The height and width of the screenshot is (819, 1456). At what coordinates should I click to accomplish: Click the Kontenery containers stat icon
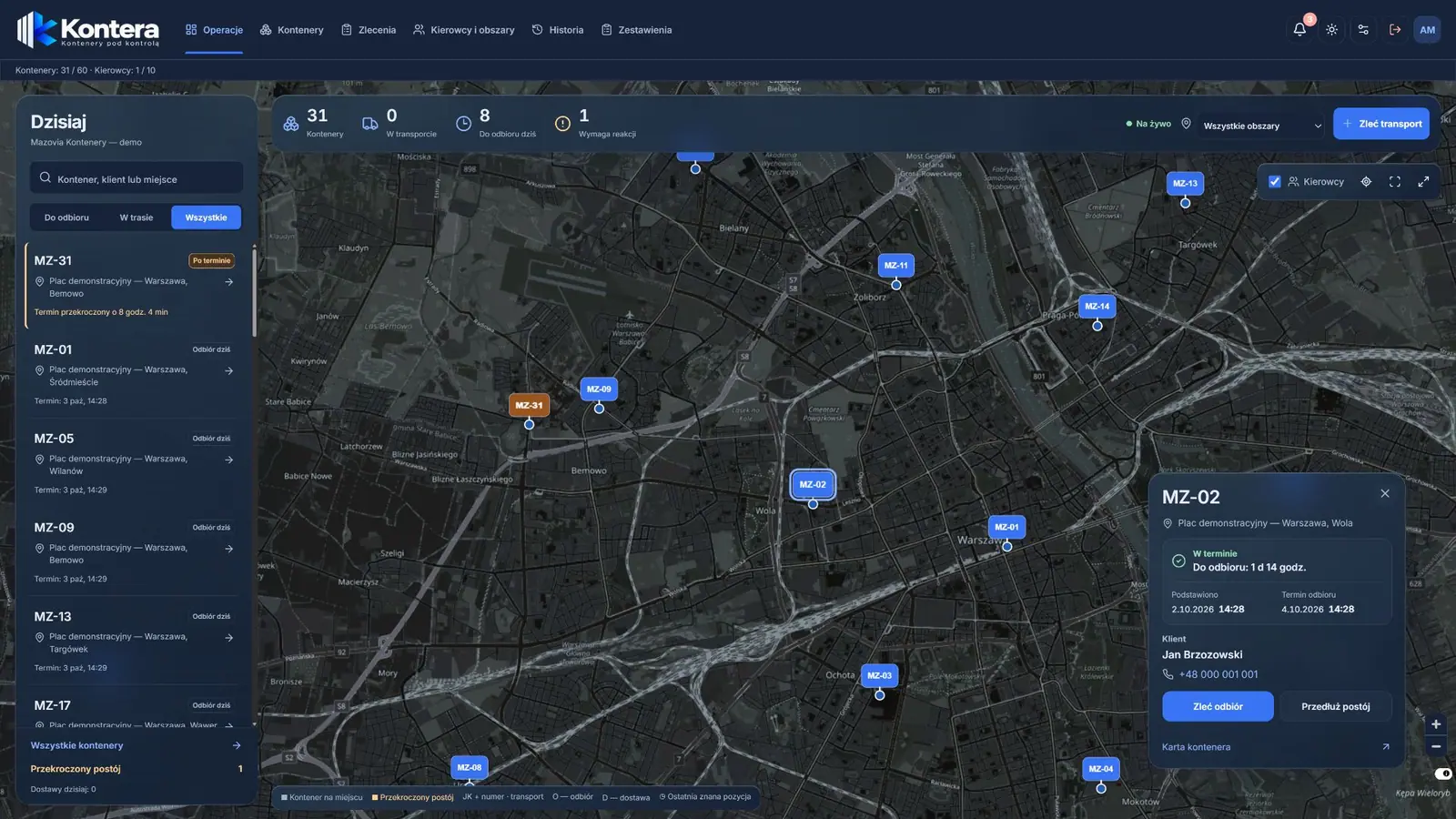[x=291, y=124]
